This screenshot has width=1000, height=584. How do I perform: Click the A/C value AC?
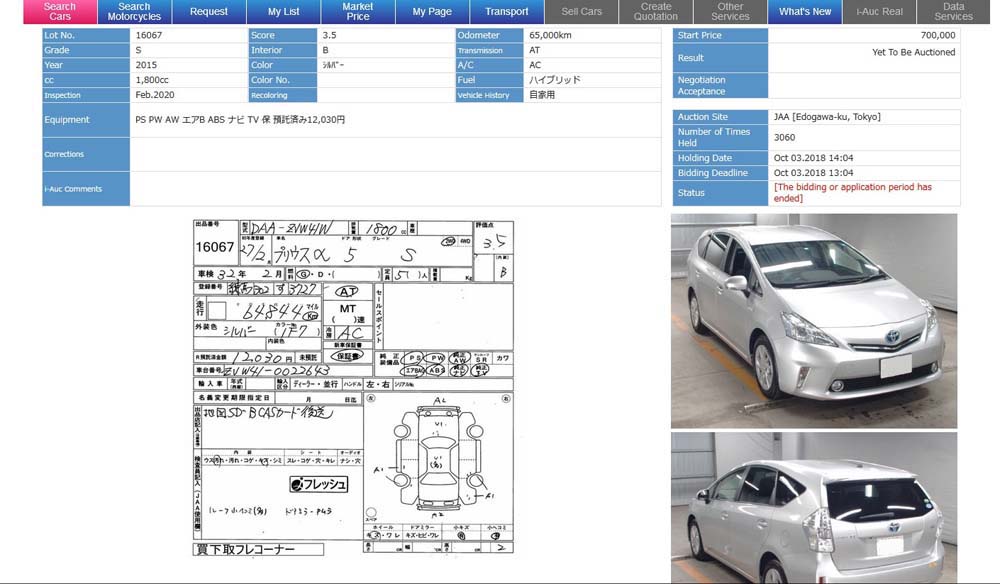pos(535,65)
